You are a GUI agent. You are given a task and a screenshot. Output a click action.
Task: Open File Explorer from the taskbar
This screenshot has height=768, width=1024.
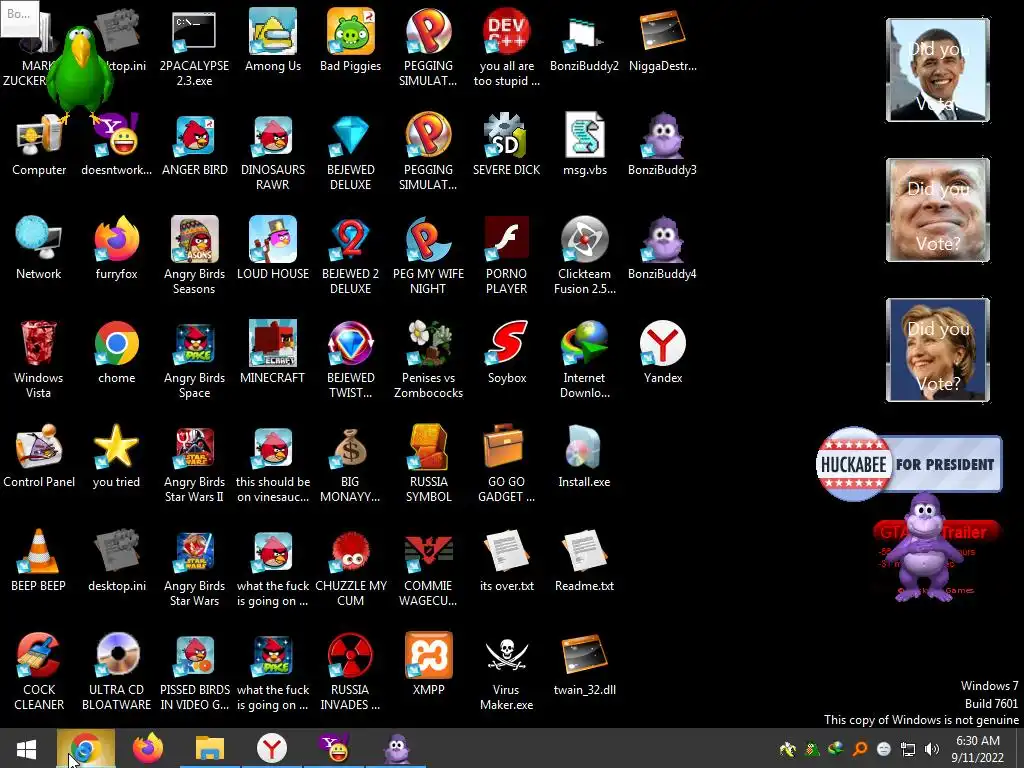[x=210, y=749]
